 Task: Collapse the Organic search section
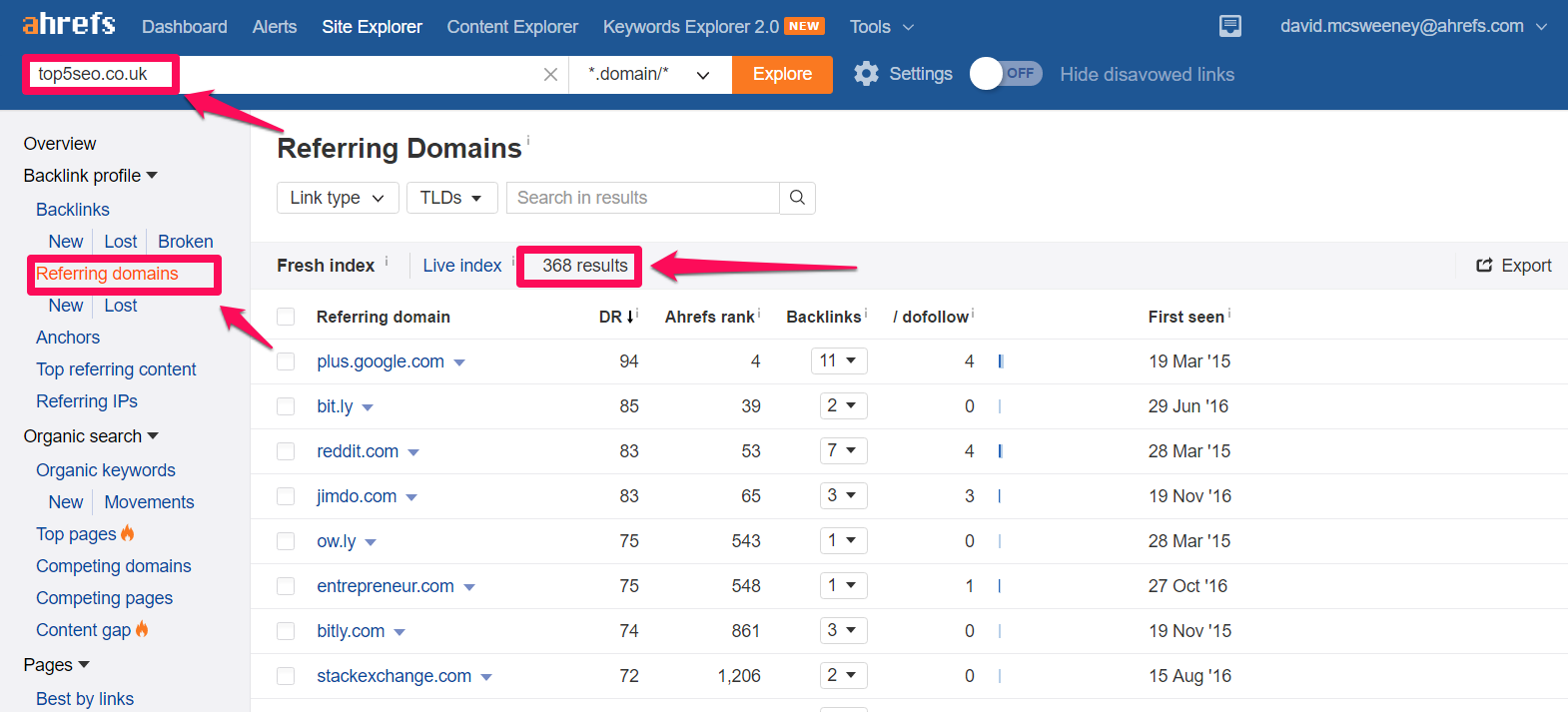click(91, 436)
